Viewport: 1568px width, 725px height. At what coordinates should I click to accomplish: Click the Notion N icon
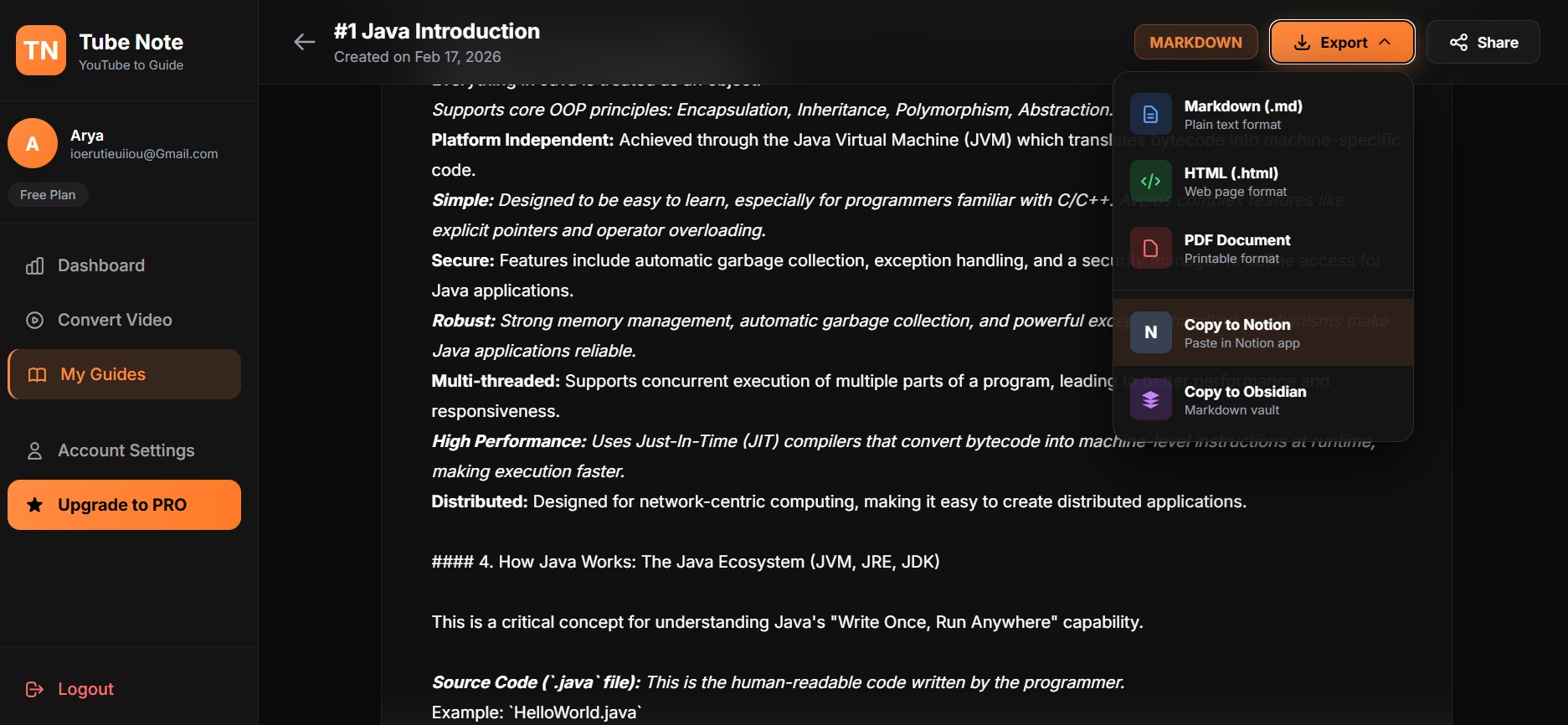pos(1151,332)
